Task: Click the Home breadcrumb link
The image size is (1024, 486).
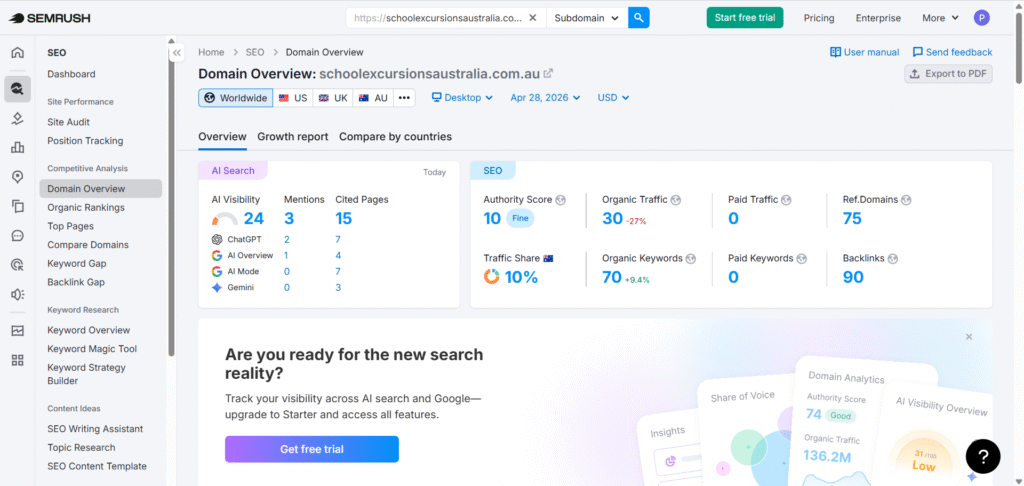Action: pyautogui.click(x=211, y=52)
